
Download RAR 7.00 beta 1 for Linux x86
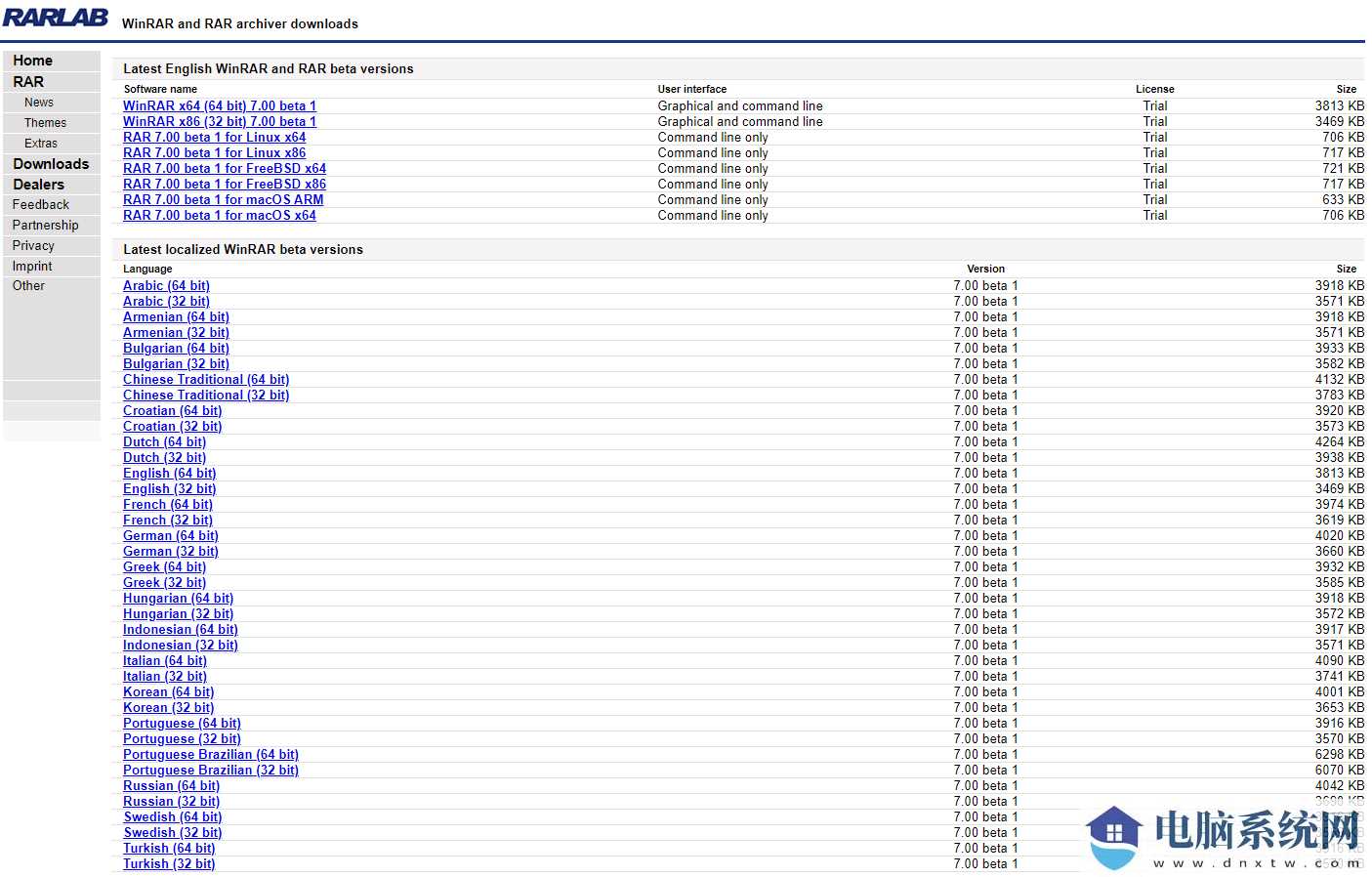coord(214,153)
